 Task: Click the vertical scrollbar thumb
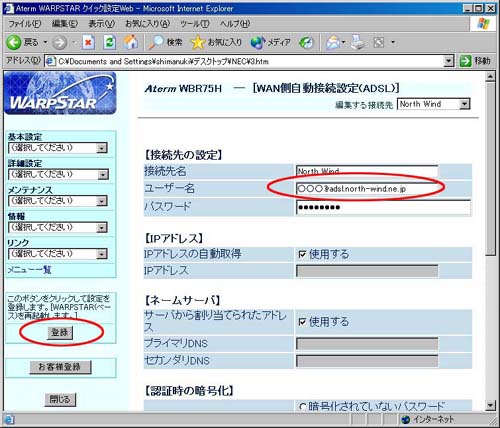click(490, 169)
